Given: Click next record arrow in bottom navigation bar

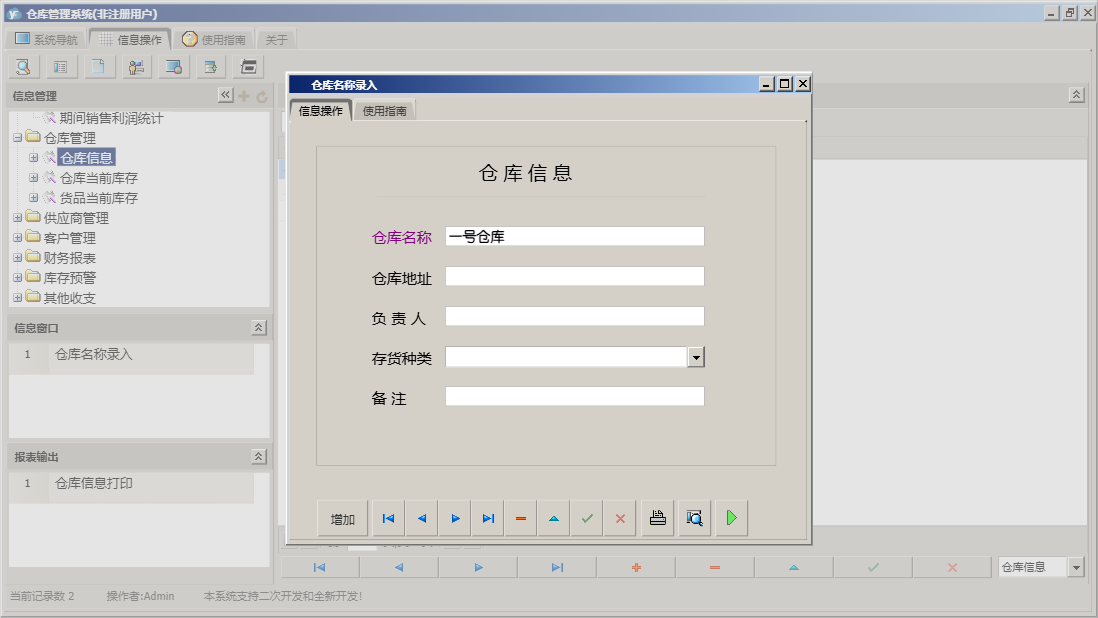Looking at the screenshot, I should coord(477,567).
